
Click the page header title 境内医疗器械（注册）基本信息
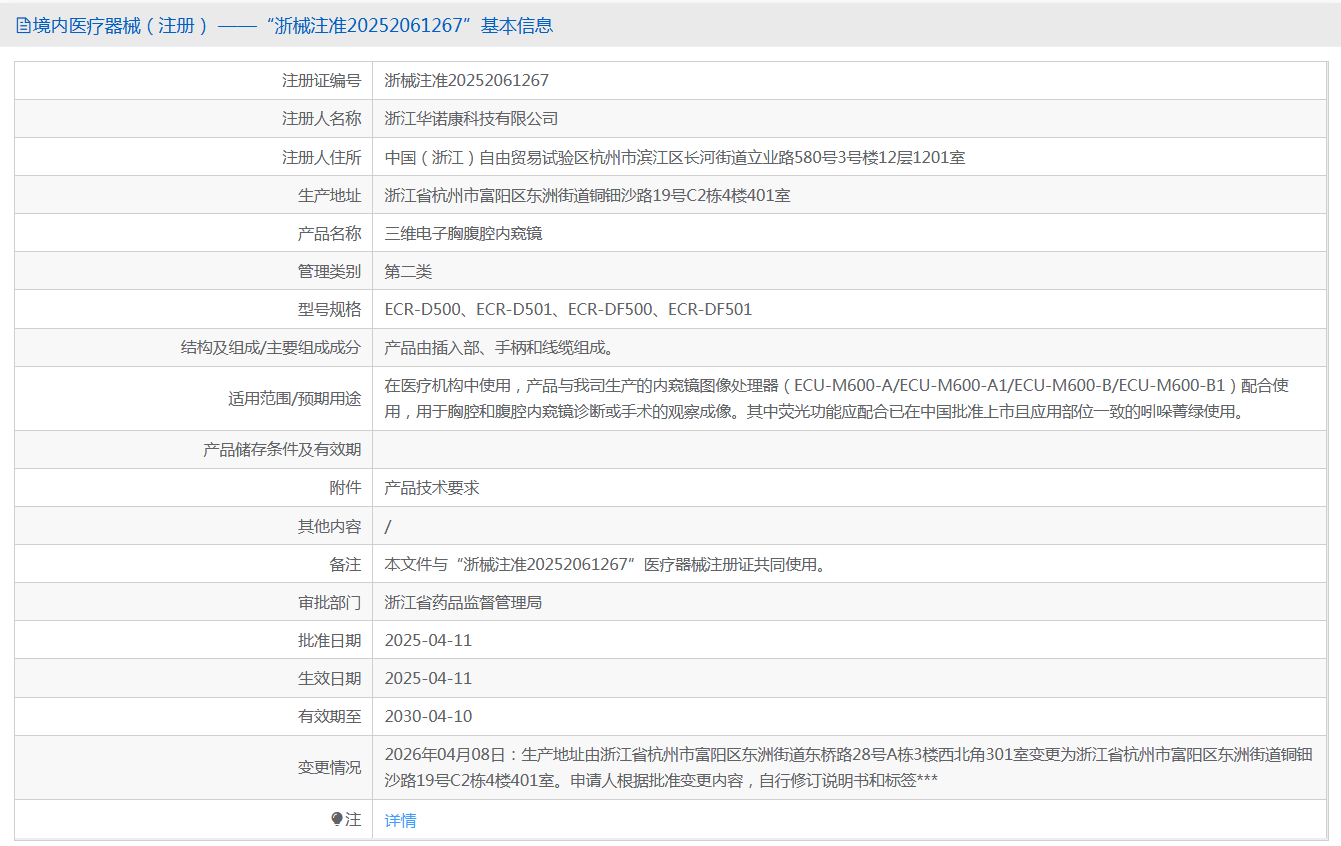(x=292, y=26)
